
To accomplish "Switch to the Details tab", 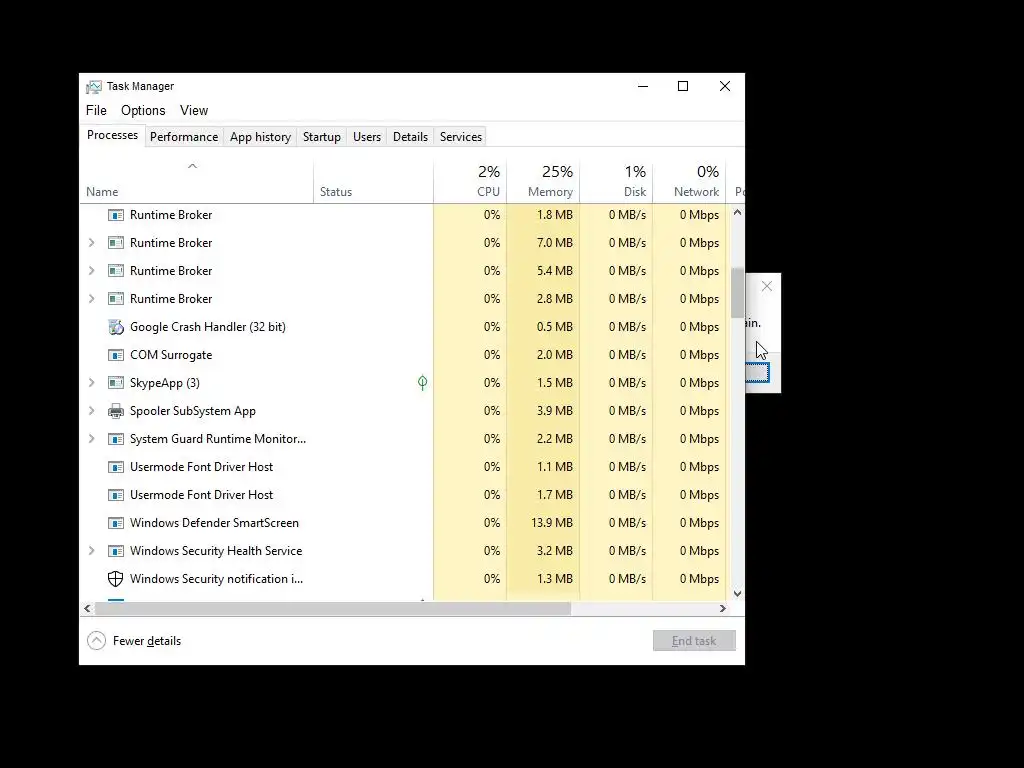I will pos(410,136).
